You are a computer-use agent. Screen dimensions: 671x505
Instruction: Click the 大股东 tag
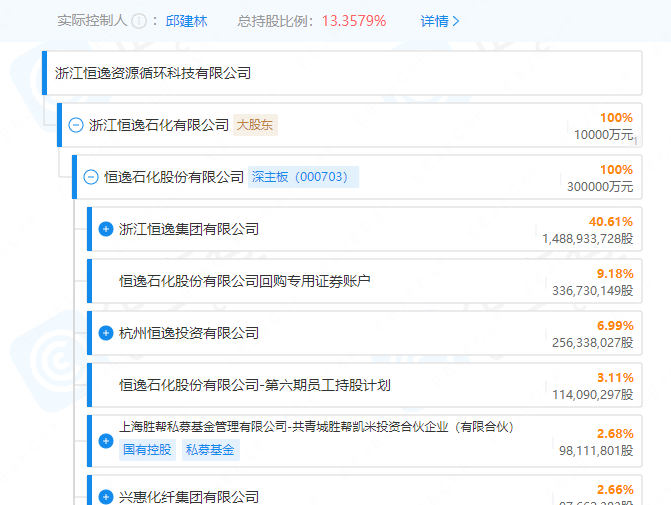pos(255,125)
